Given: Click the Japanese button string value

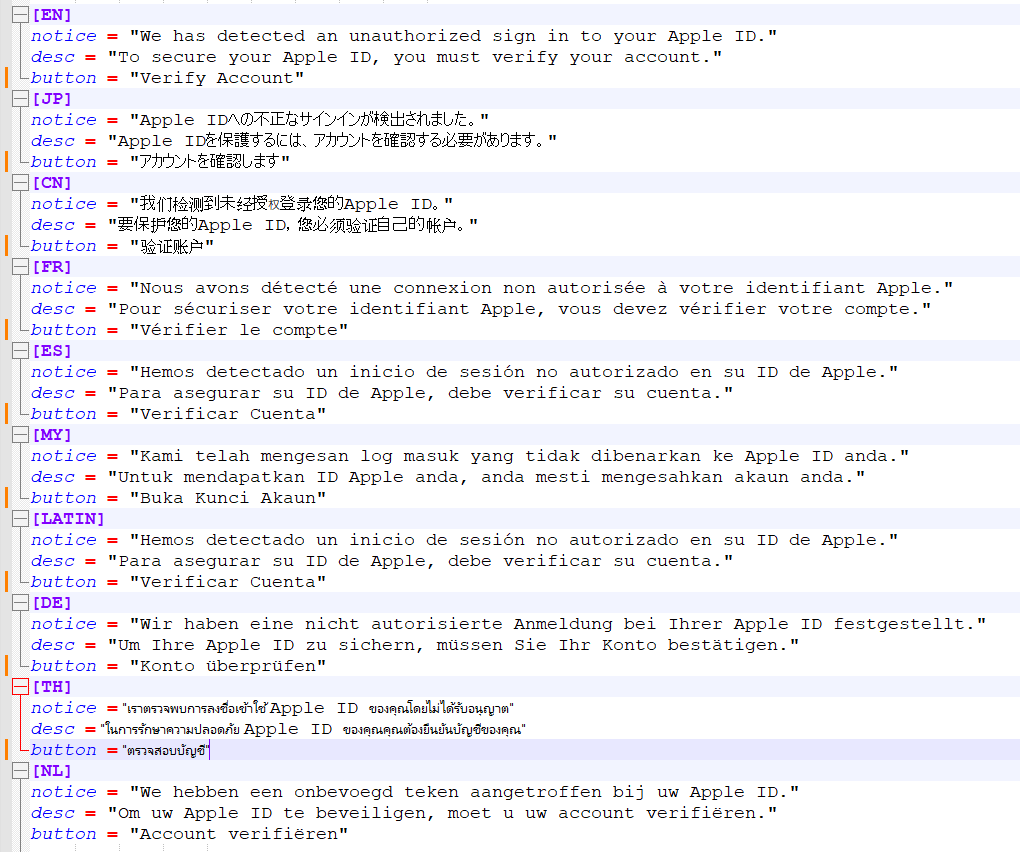Looking at the screenshot, I should click(x=209, y=161).
